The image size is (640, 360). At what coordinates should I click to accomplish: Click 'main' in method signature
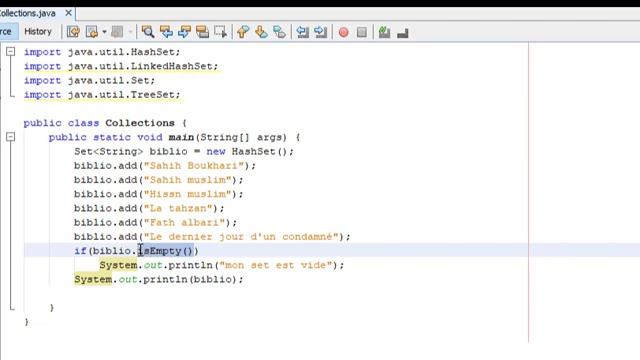click(x=181, y=137)
